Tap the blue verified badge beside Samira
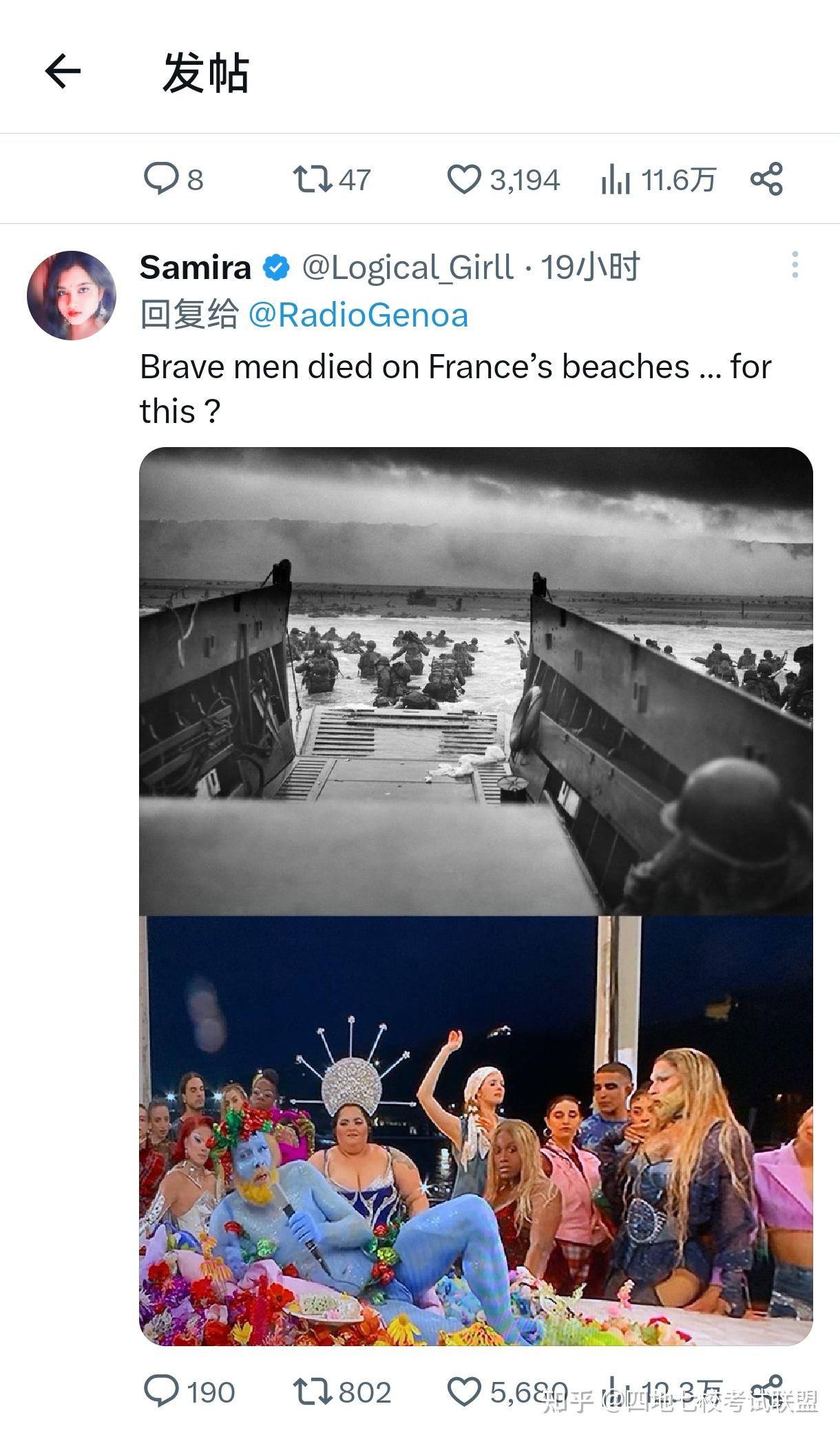This screenshot has height=1435, width=840. pyautogui.click(x=276, y=267)
